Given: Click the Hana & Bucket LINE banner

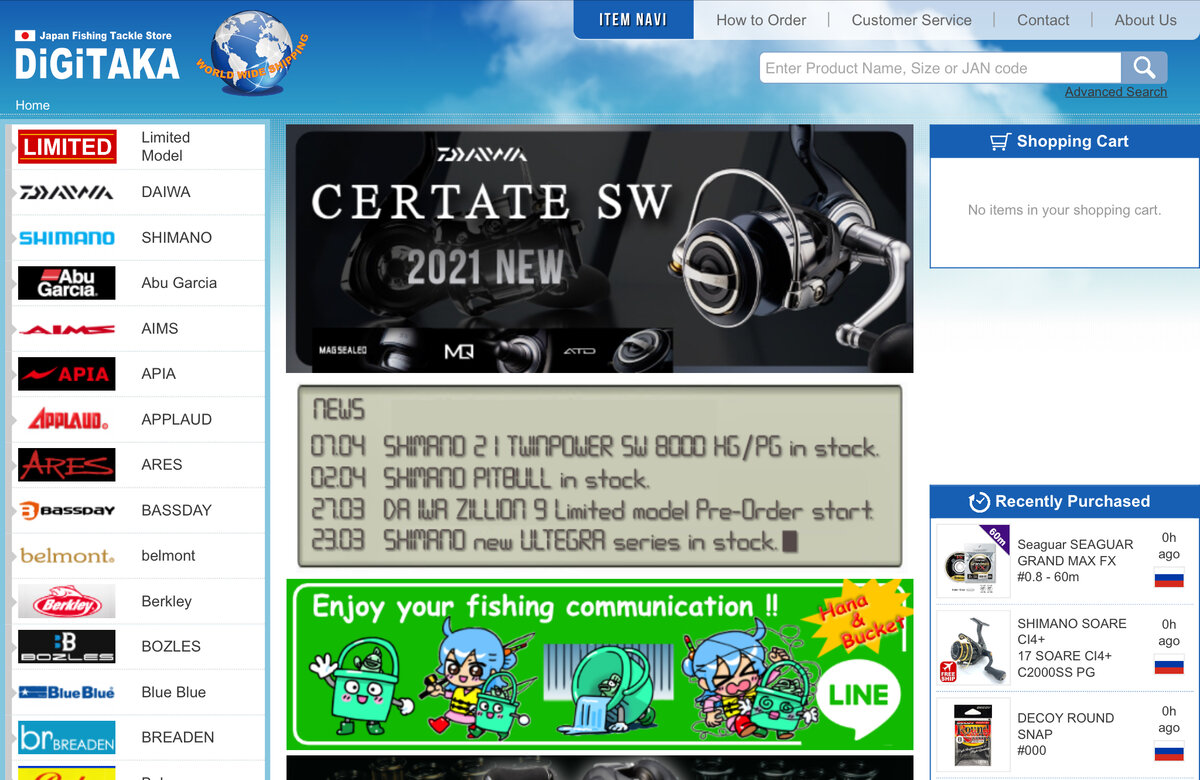Looking at the screenshot, I should pyautogui.click(x=600, y=664).
